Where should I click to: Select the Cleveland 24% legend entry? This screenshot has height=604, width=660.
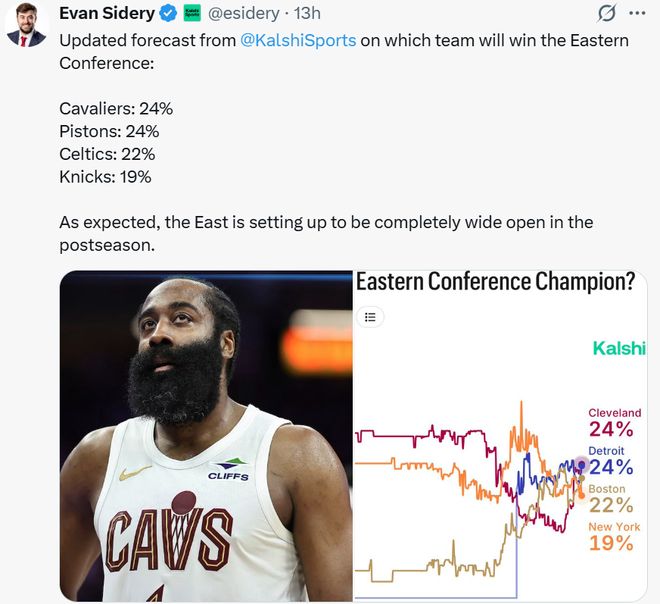(x=612, y=424)
